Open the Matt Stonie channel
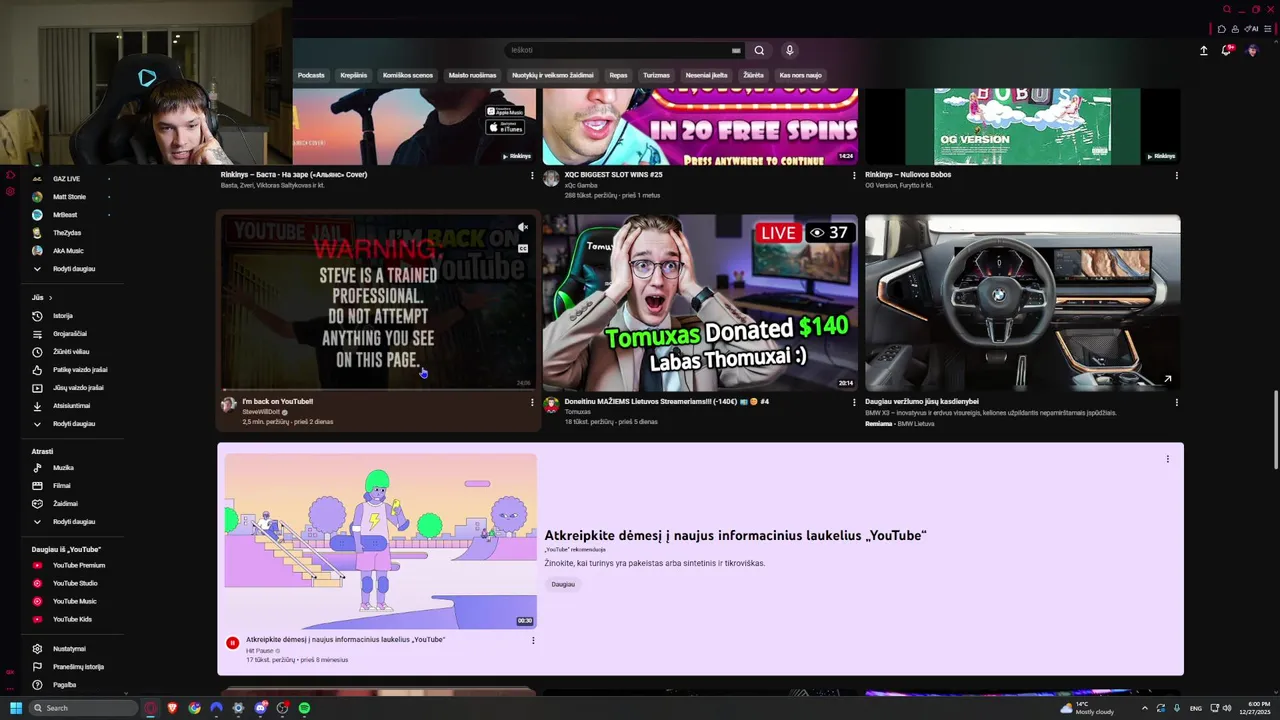 point(69,197)
